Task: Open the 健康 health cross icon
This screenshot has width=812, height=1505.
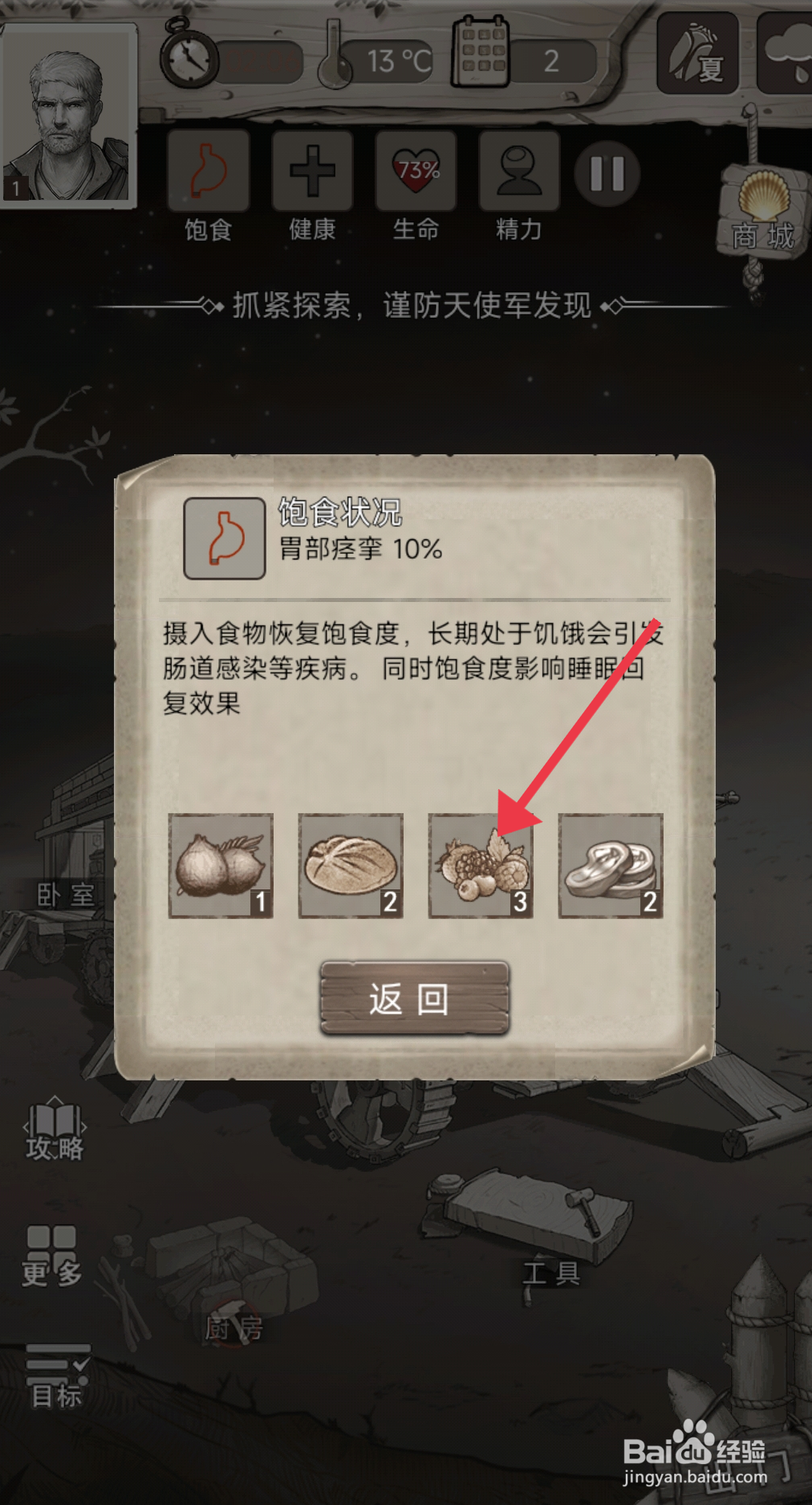Action: [x=312, y=172]
